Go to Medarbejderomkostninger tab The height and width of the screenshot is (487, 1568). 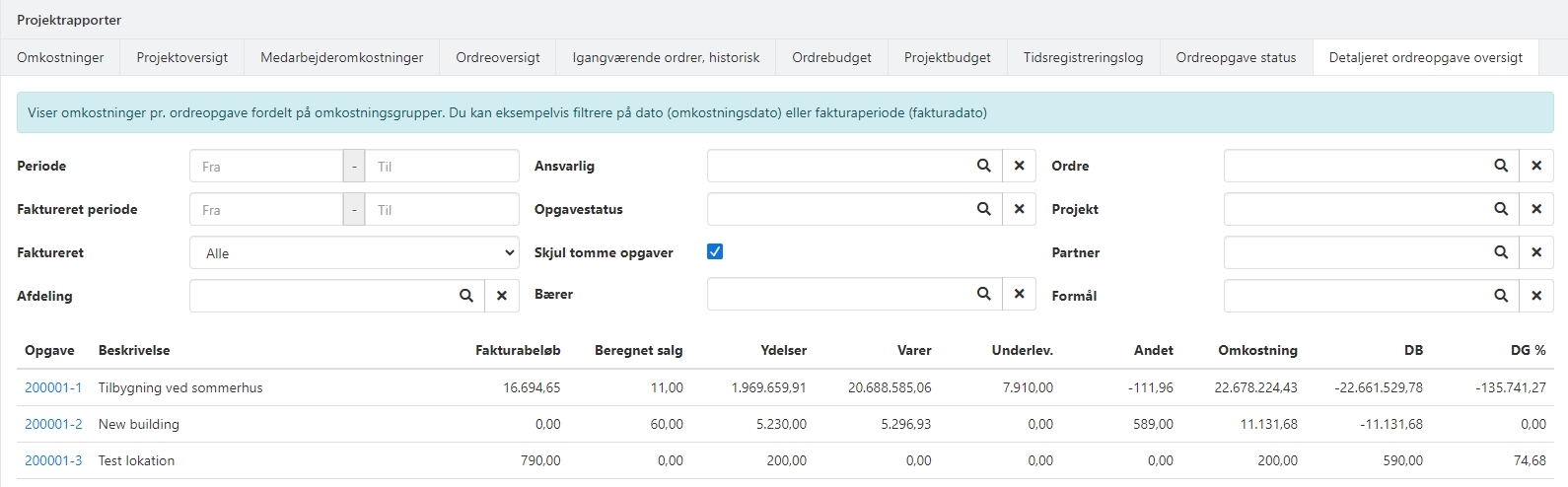pos(342,57)
